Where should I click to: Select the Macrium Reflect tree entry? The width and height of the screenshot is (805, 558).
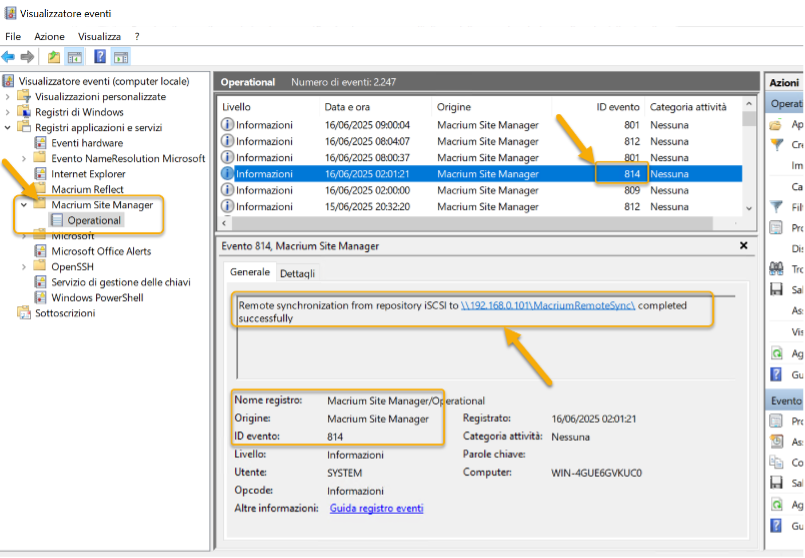pyautogui.click(x=87, y=189)
